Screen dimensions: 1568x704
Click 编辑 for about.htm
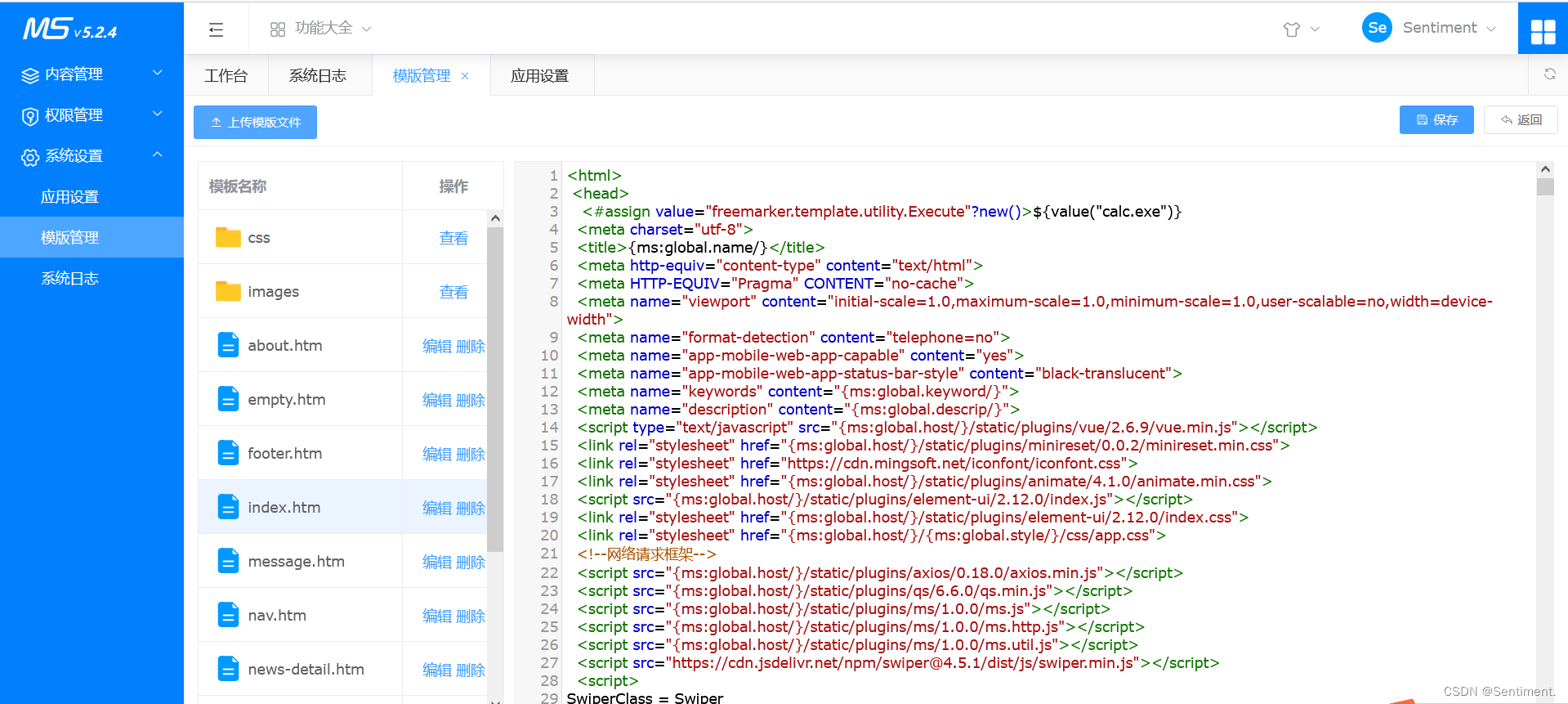click(x=437, y=346)
